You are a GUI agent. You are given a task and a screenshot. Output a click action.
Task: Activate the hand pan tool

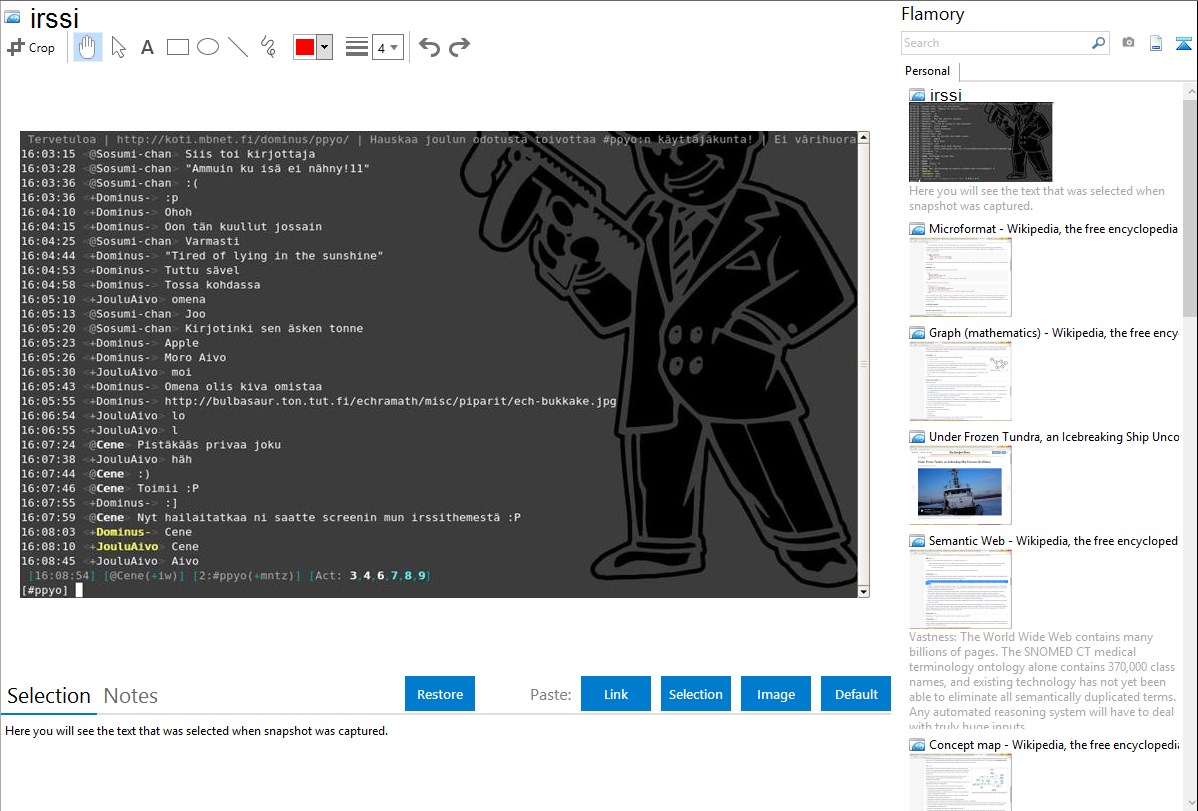point(88,47)
